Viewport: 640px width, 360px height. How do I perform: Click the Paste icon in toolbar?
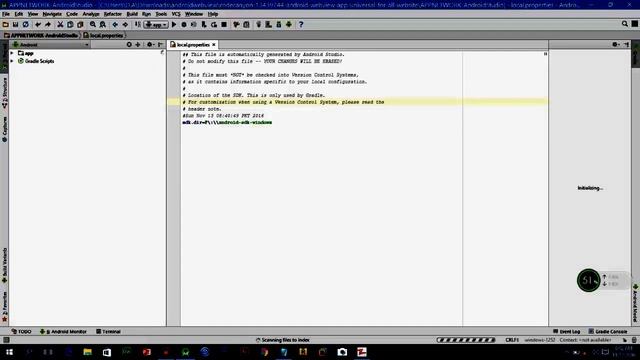(80, 24)
